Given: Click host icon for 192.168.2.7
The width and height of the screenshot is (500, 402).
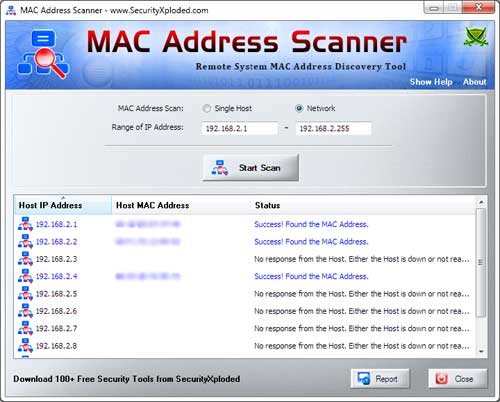Looking at the screenshot, I should pos(25,328).
